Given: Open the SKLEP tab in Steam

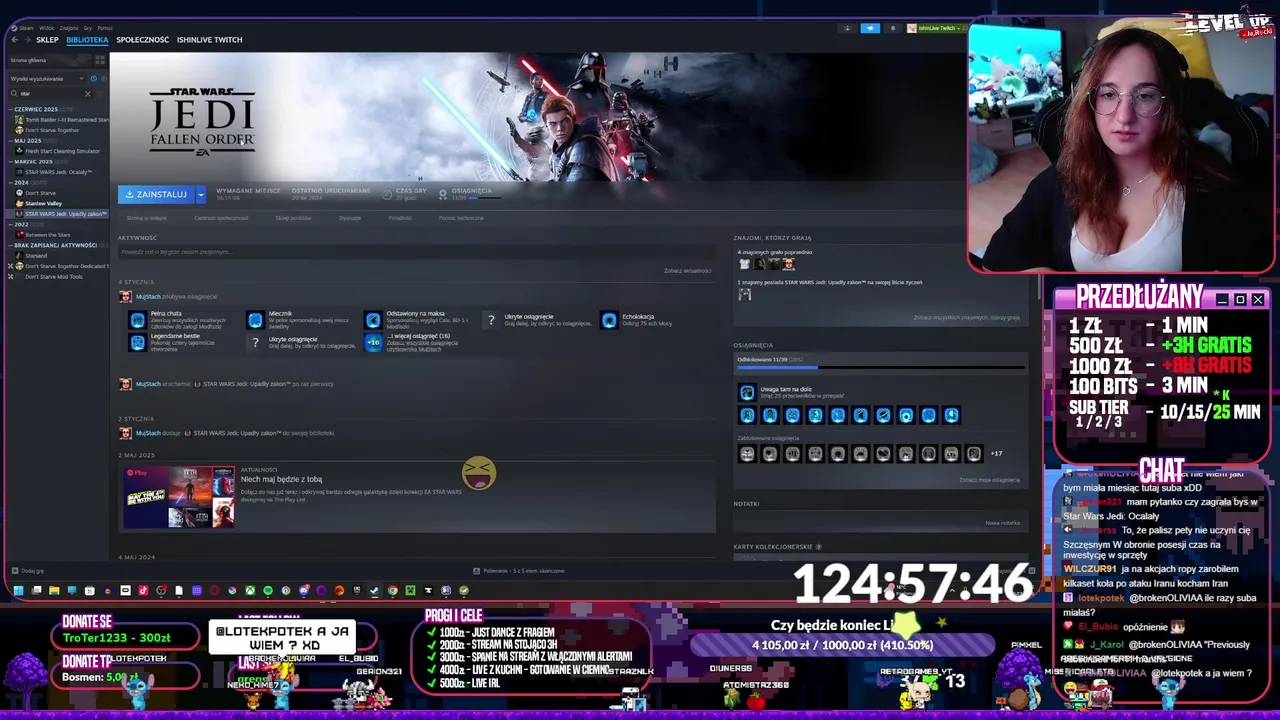Looking at the screenshot, I should 47,40.
